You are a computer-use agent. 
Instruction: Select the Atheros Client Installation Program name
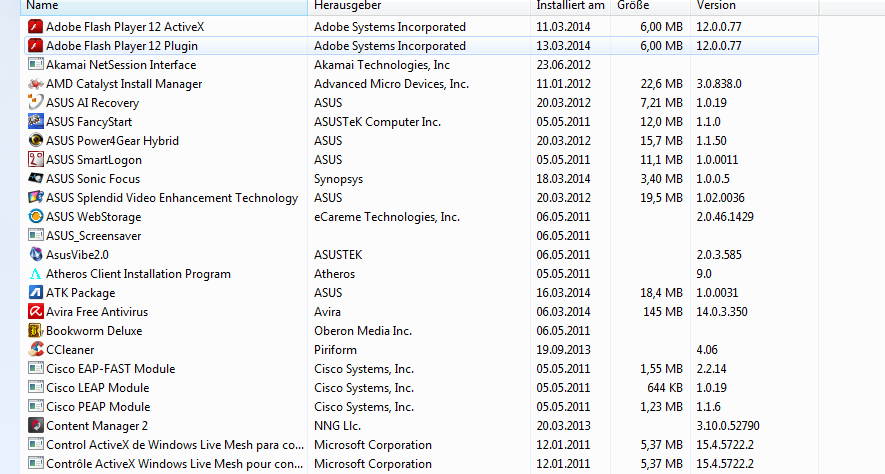point(138,274)
